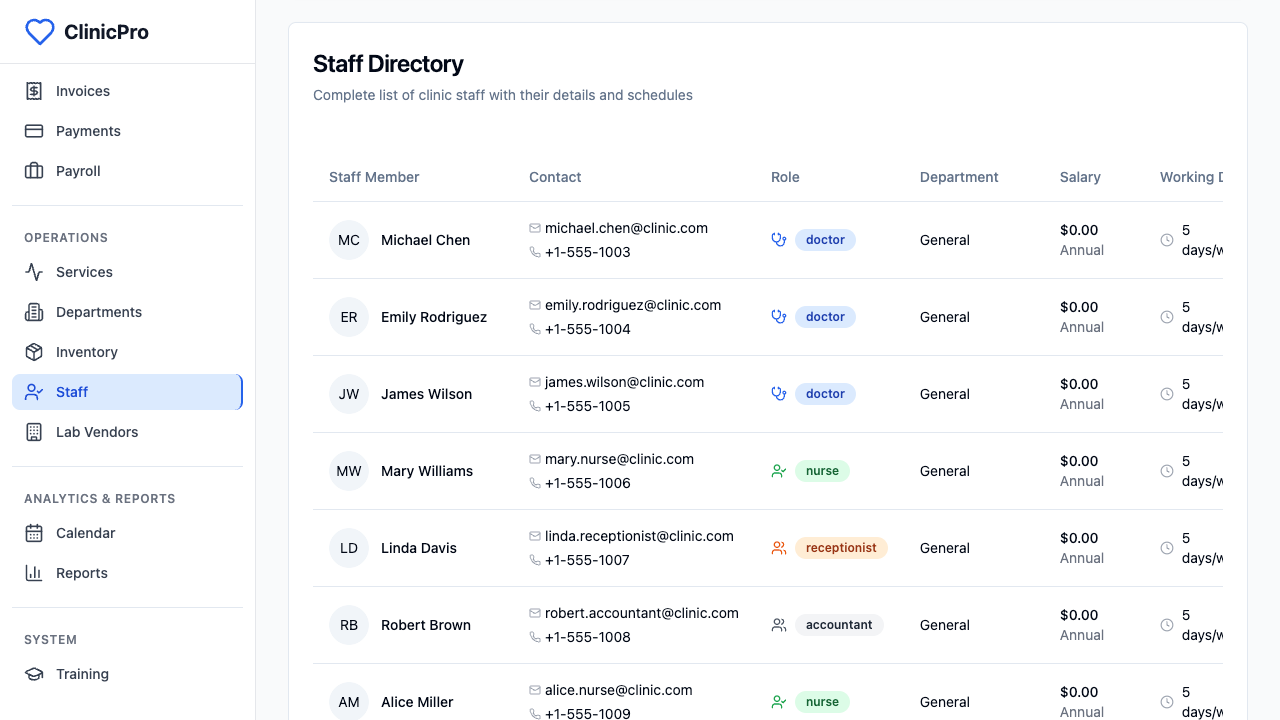The width and height of the screenshot is (1280, 720).
Task: Click the name Emily Rodriguez
Action: coord(434,317)
